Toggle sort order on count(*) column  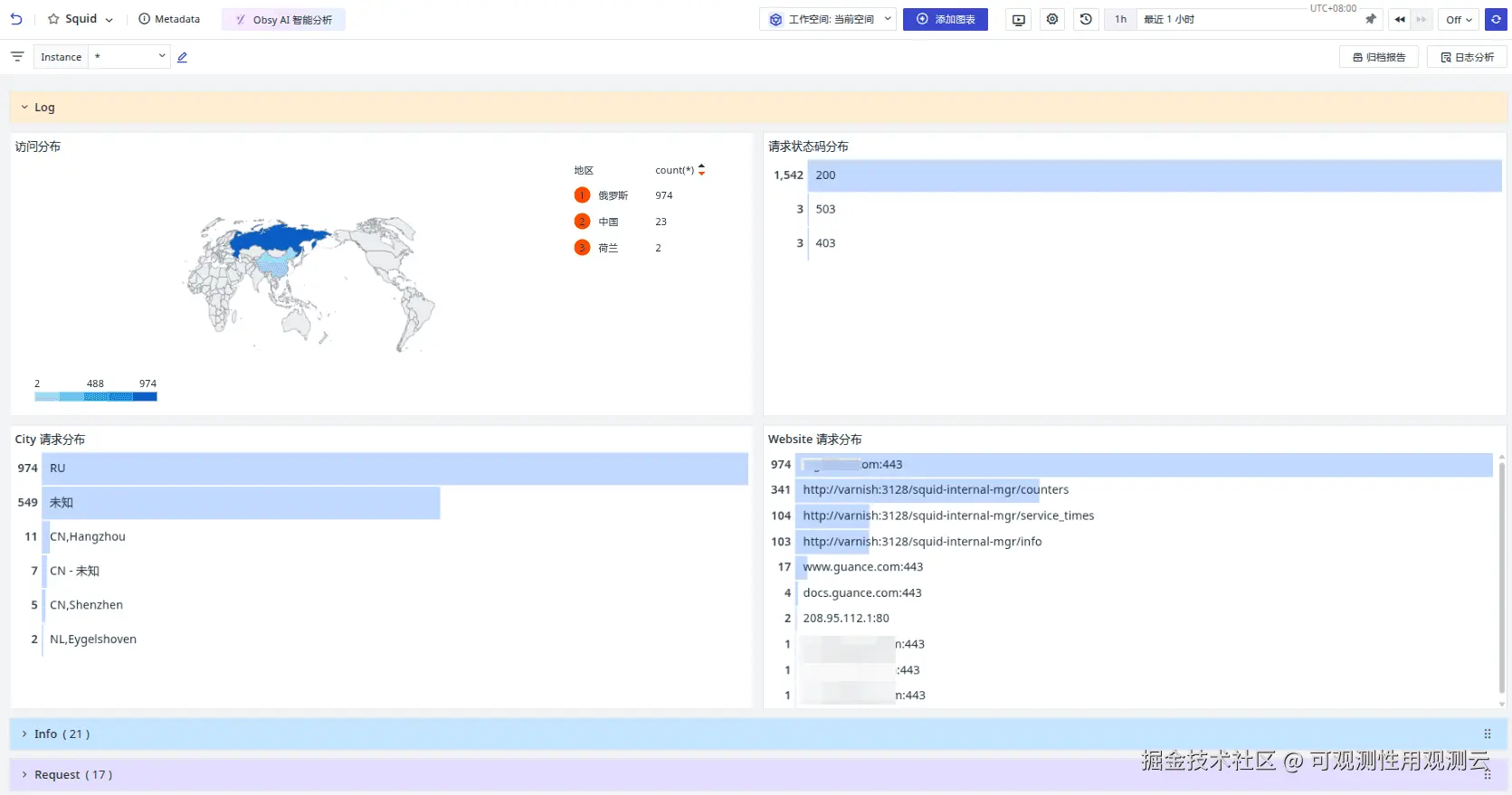click(x=701, y=170)
